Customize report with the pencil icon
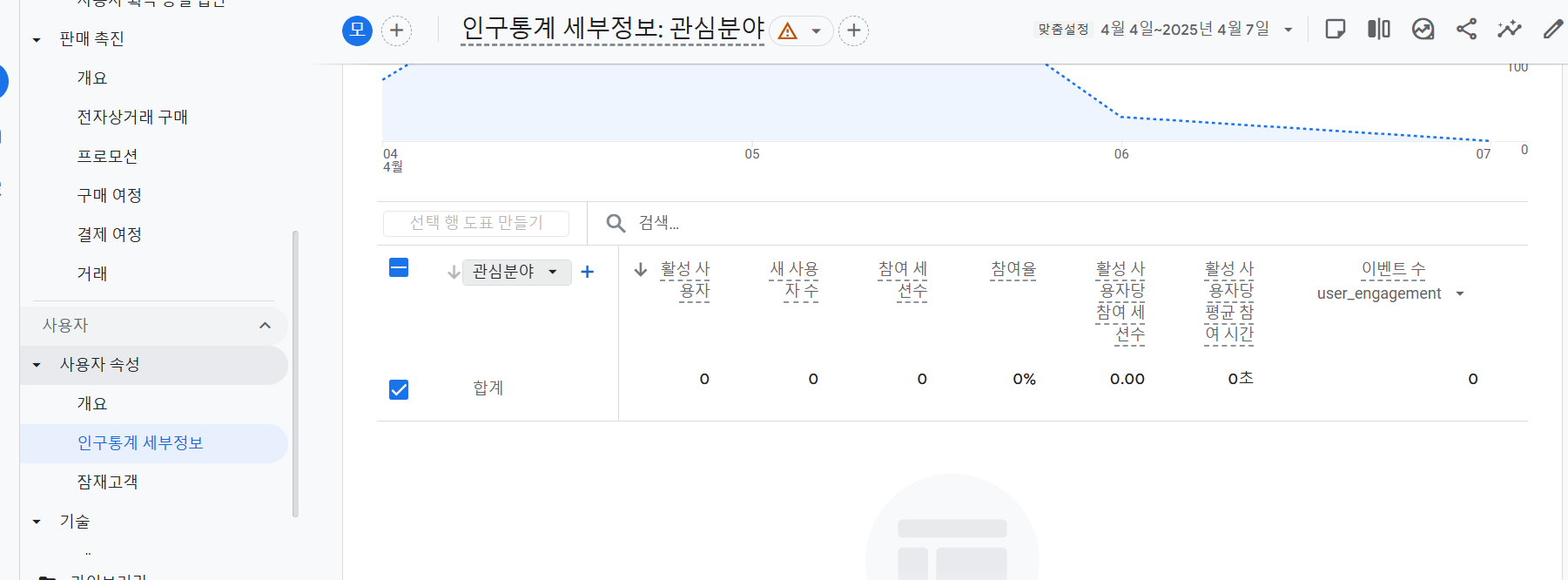Screen dimensions: 1568x580 click(x=1553, y=30)
